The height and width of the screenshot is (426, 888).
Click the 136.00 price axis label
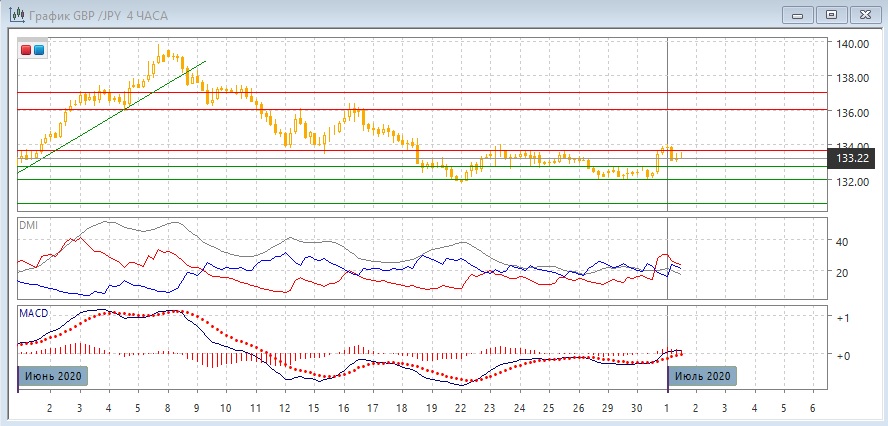(x=852, y=113)
